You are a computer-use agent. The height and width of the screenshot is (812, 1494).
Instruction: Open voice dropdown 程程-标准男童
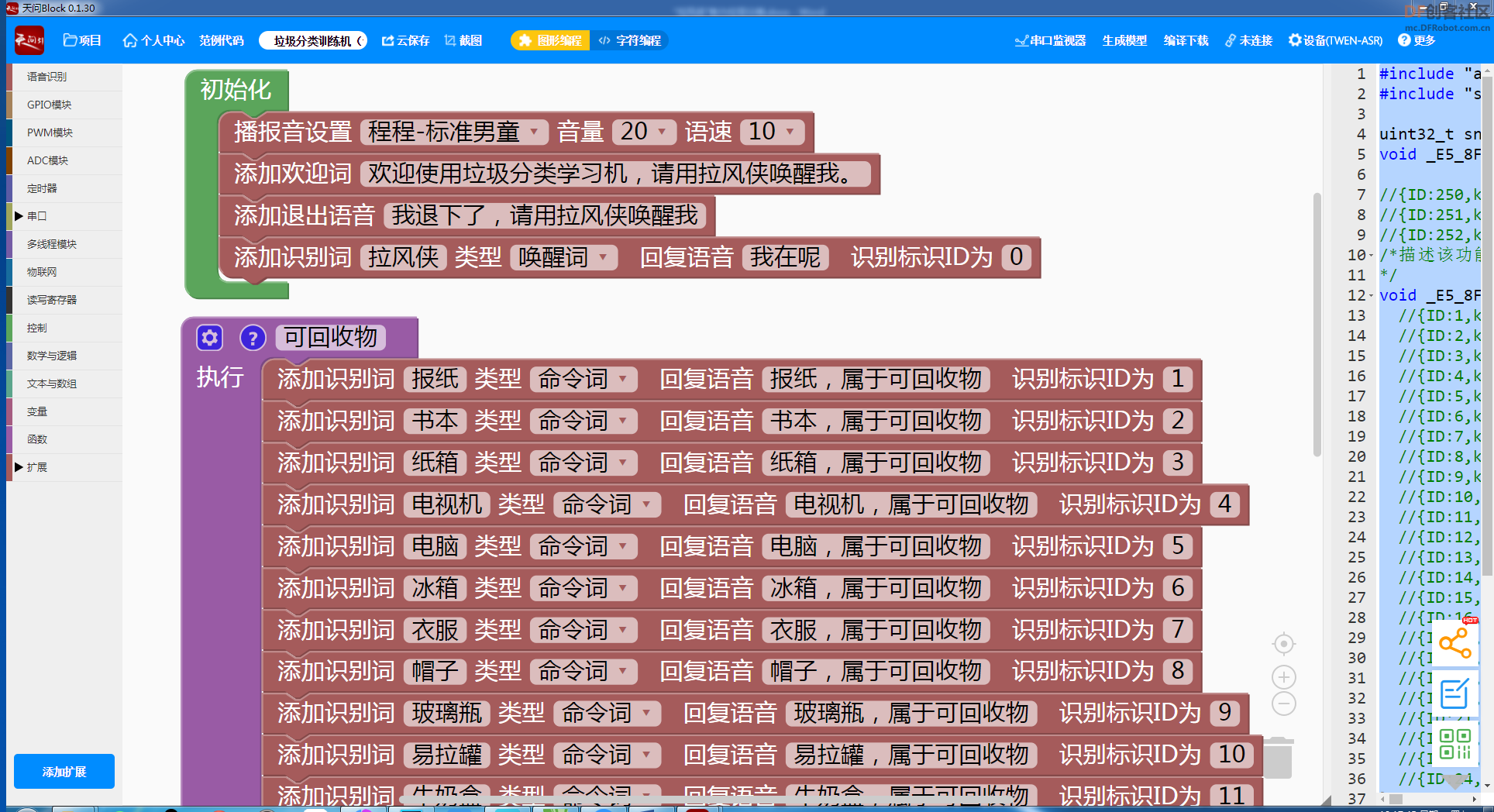(x=454, y=132)
